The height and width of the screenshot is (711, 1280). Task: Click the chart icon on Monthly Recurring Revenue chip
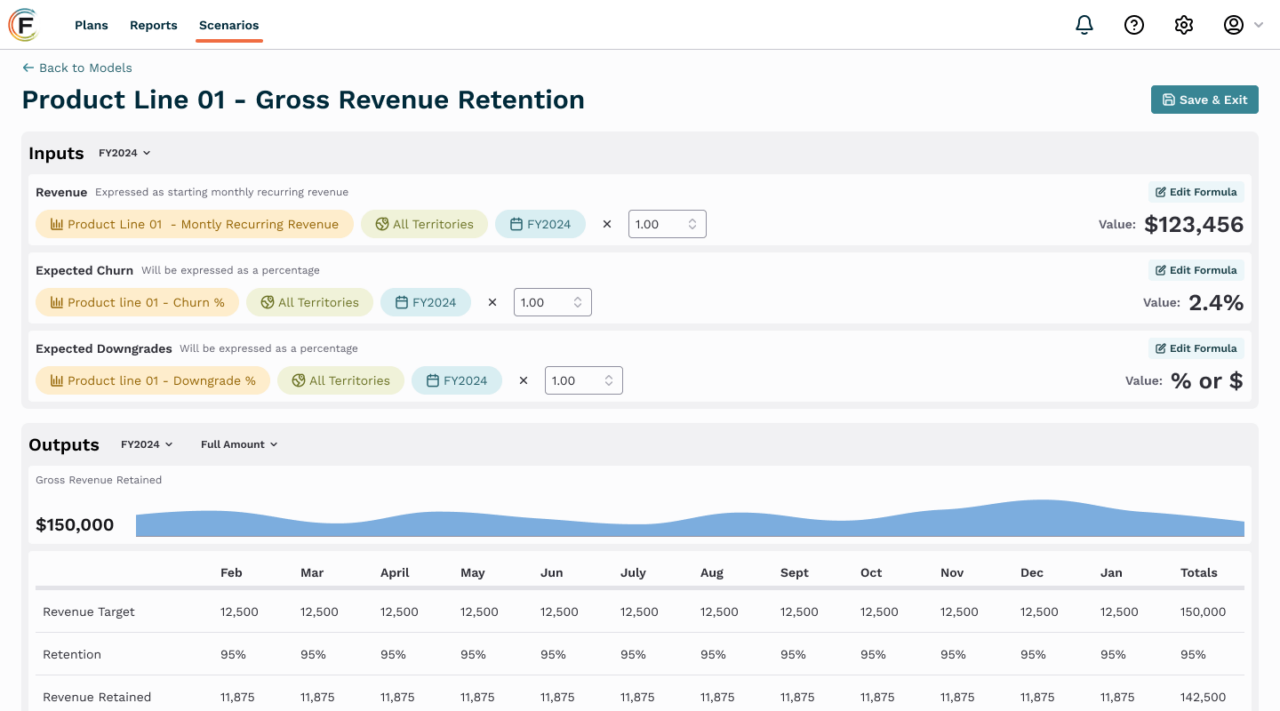56,224
